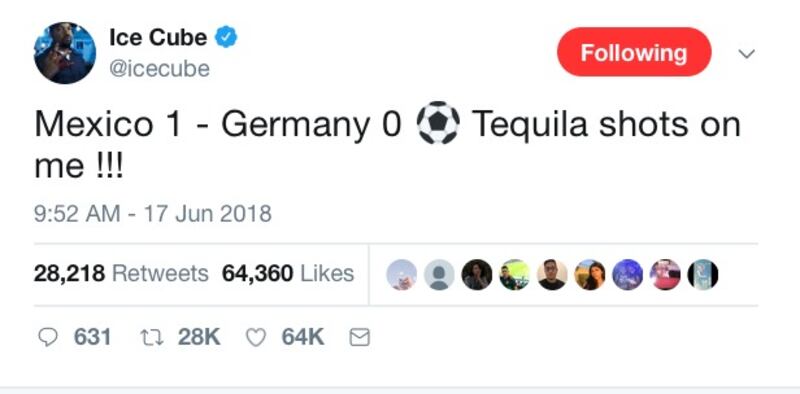Open the Ice Cube display name

[x=158, y=38]
